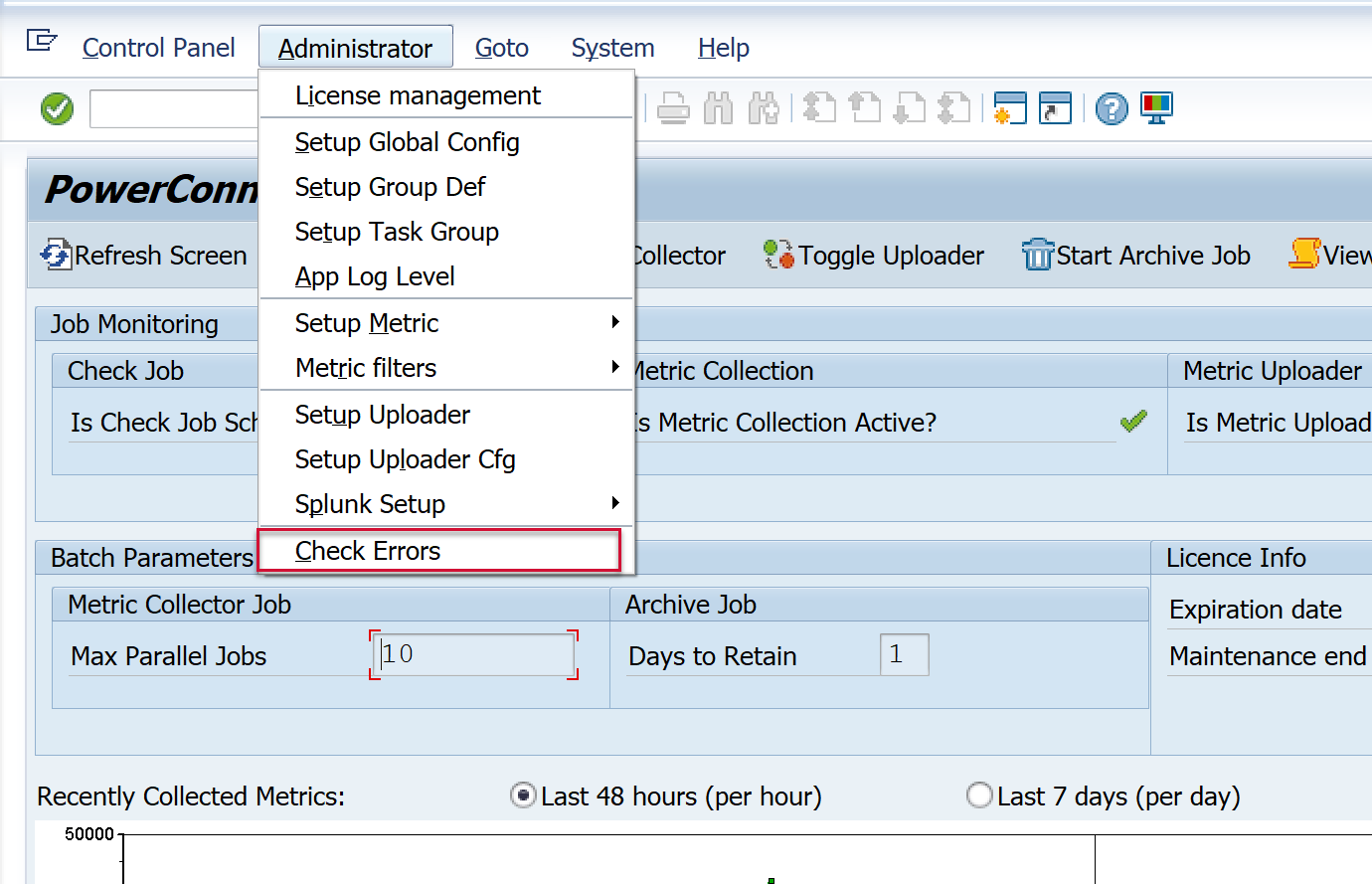The width and height of the screenshot is (1372, 884).
Task: Select Last 48 hours (per hour) radio
Action: coord(523,796)
